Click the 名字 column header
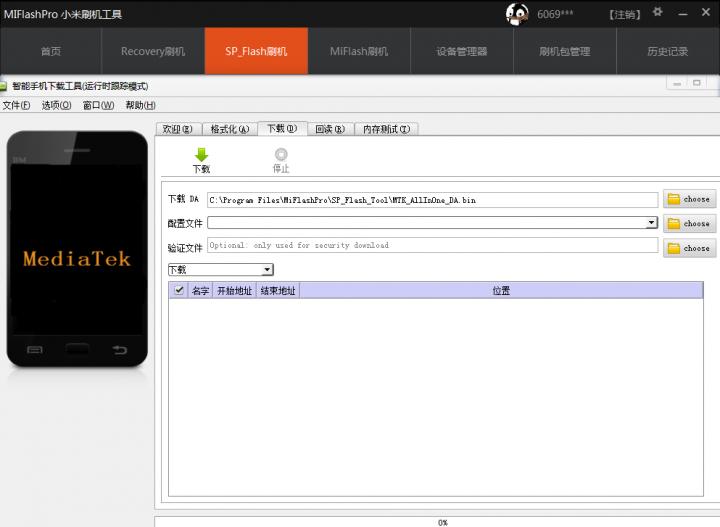720x527 pixels. (200, 291)
